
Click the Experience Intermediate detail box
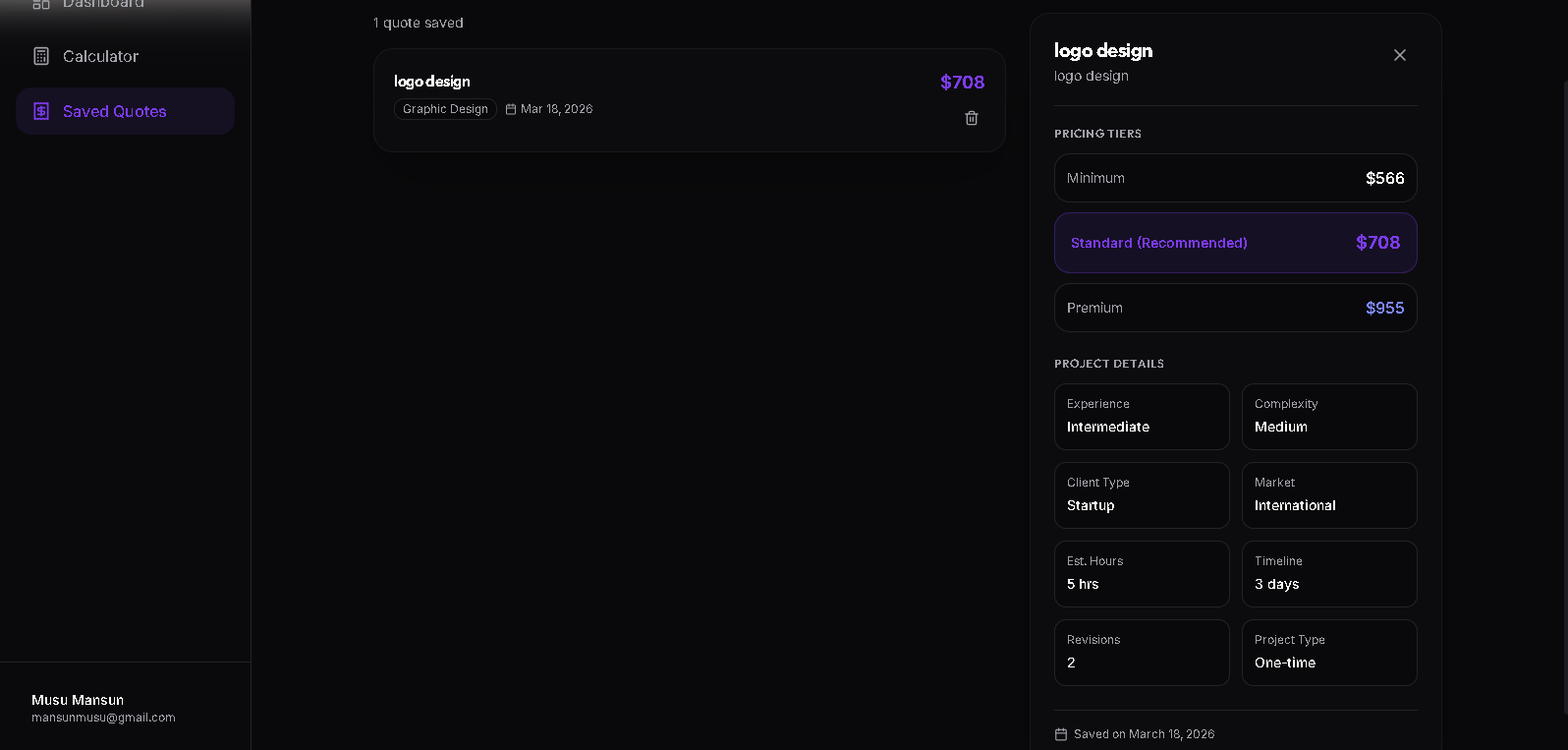pos(1142,417)
